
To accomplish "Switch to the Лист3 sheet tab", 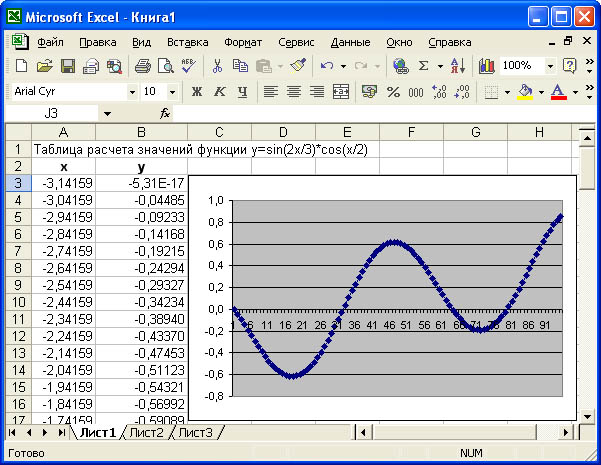I will click(195, 433).
